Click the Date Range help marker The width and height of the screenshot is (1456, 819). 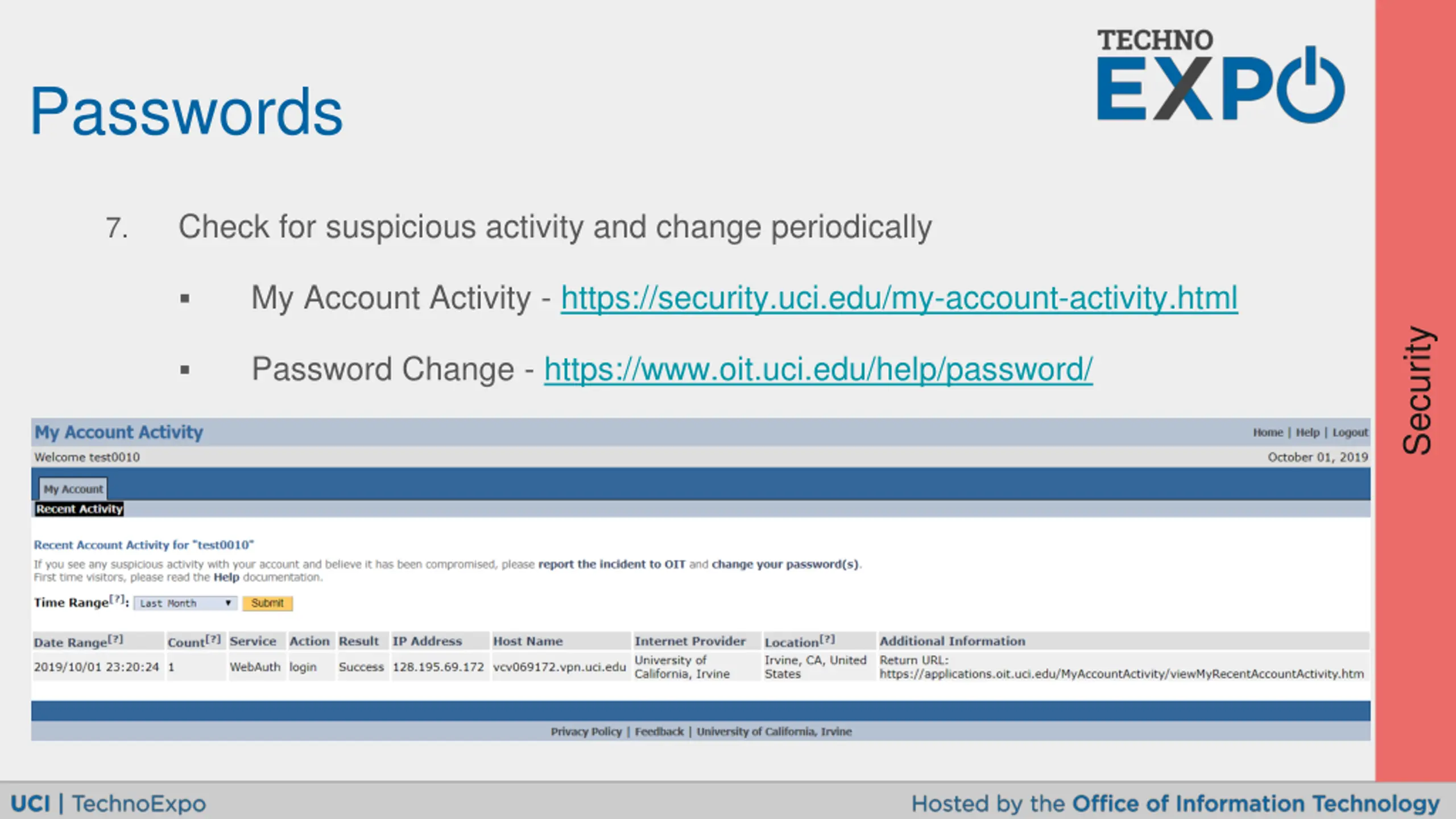click(115, 639)
